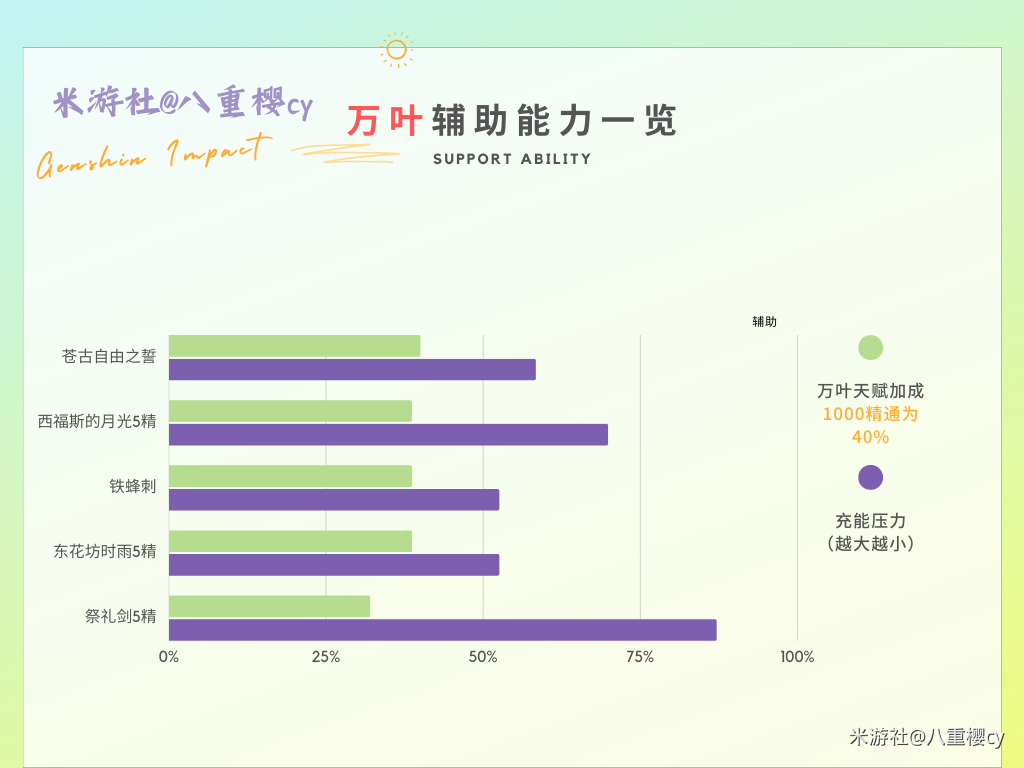Viewport: 1024px width, 768px height.
Task: Select the title 万叶辅助能力一览
Action: [x=511, y=120]
